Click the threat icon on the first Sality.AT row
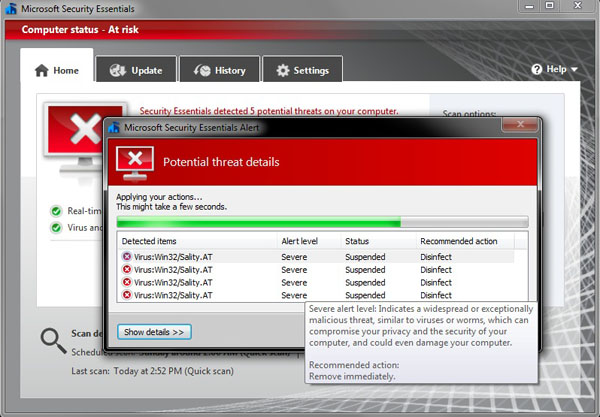Image resolution: width=600 pixels, height=417 pixels. coord(127,256)
